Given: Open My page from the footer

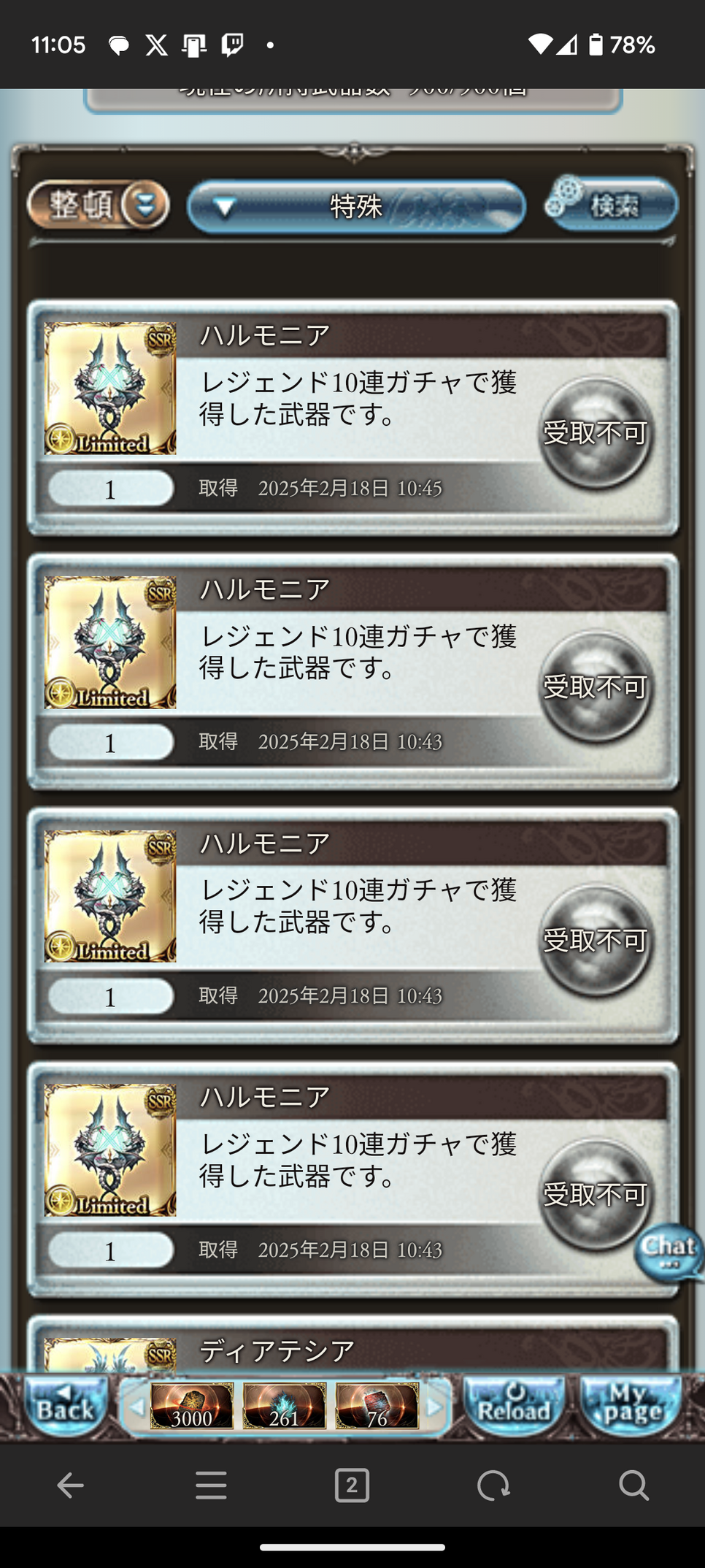Looking at the screenshot, I should (x=631, y=1406).
